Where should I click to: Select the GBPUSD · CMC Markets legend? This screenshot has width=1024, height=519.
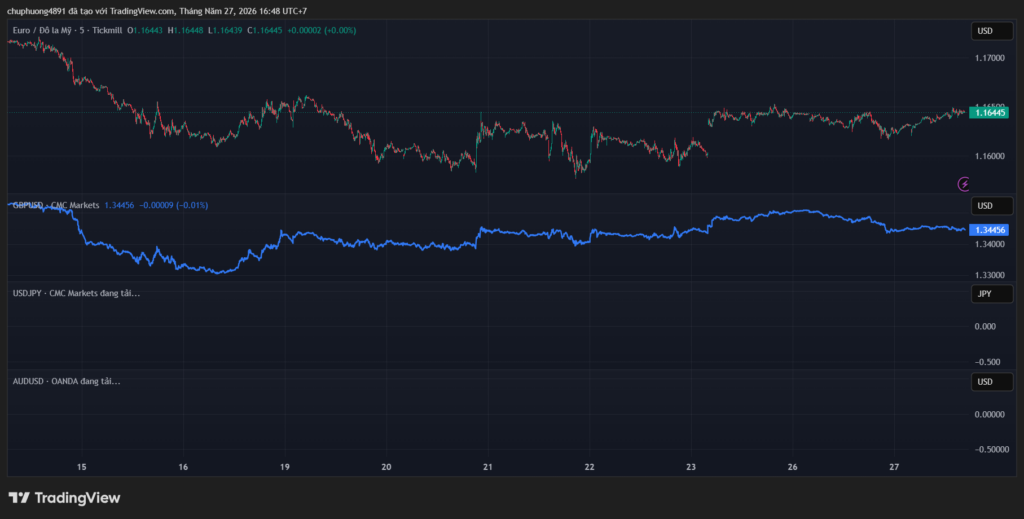56,205
